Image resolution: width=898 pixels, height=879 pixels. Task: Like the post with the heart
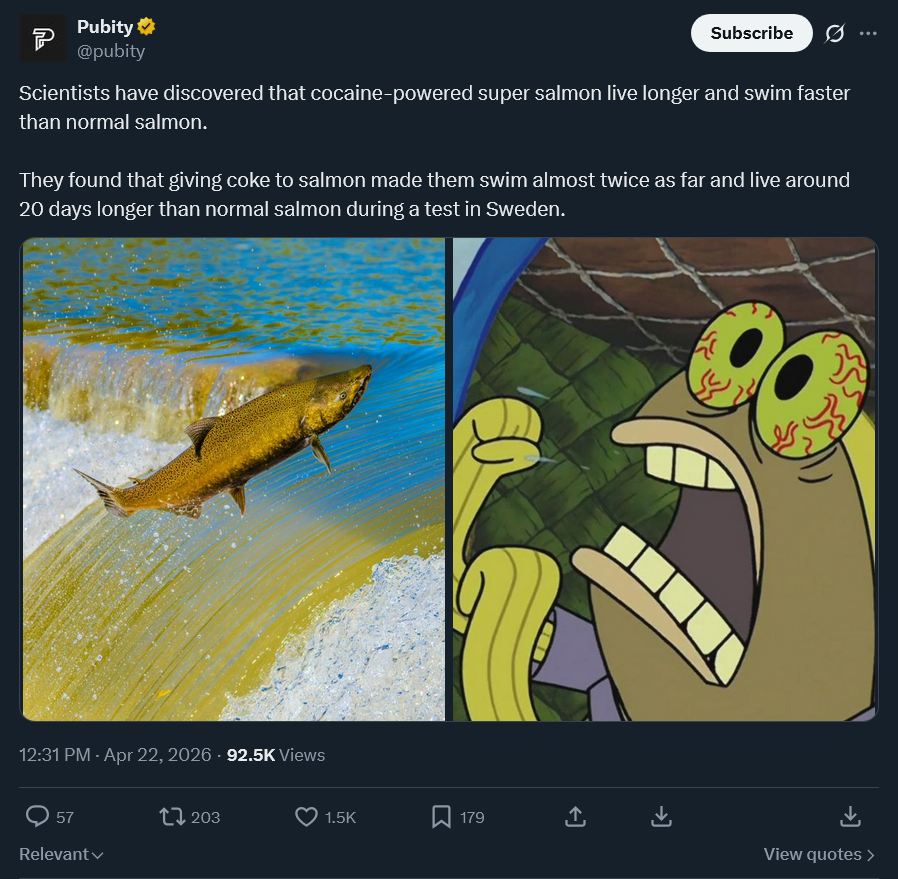click(x=307, y=817)
